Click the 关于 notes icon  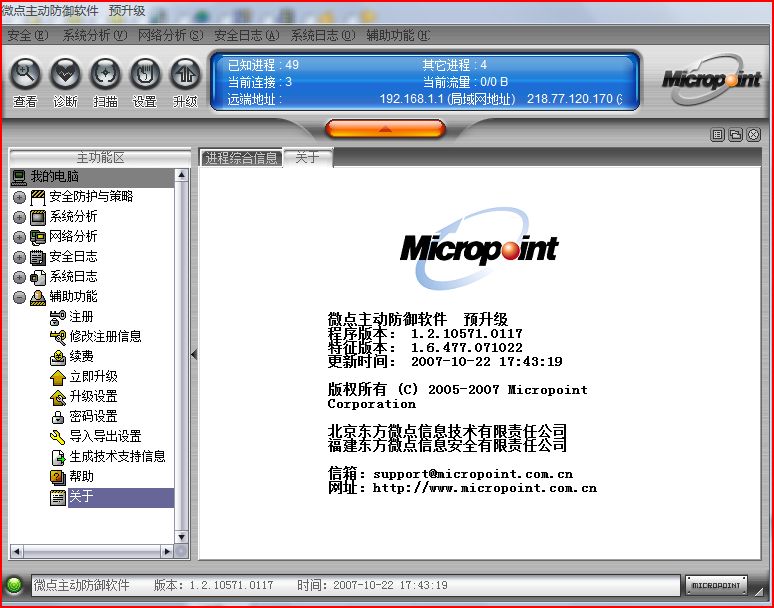58,497
